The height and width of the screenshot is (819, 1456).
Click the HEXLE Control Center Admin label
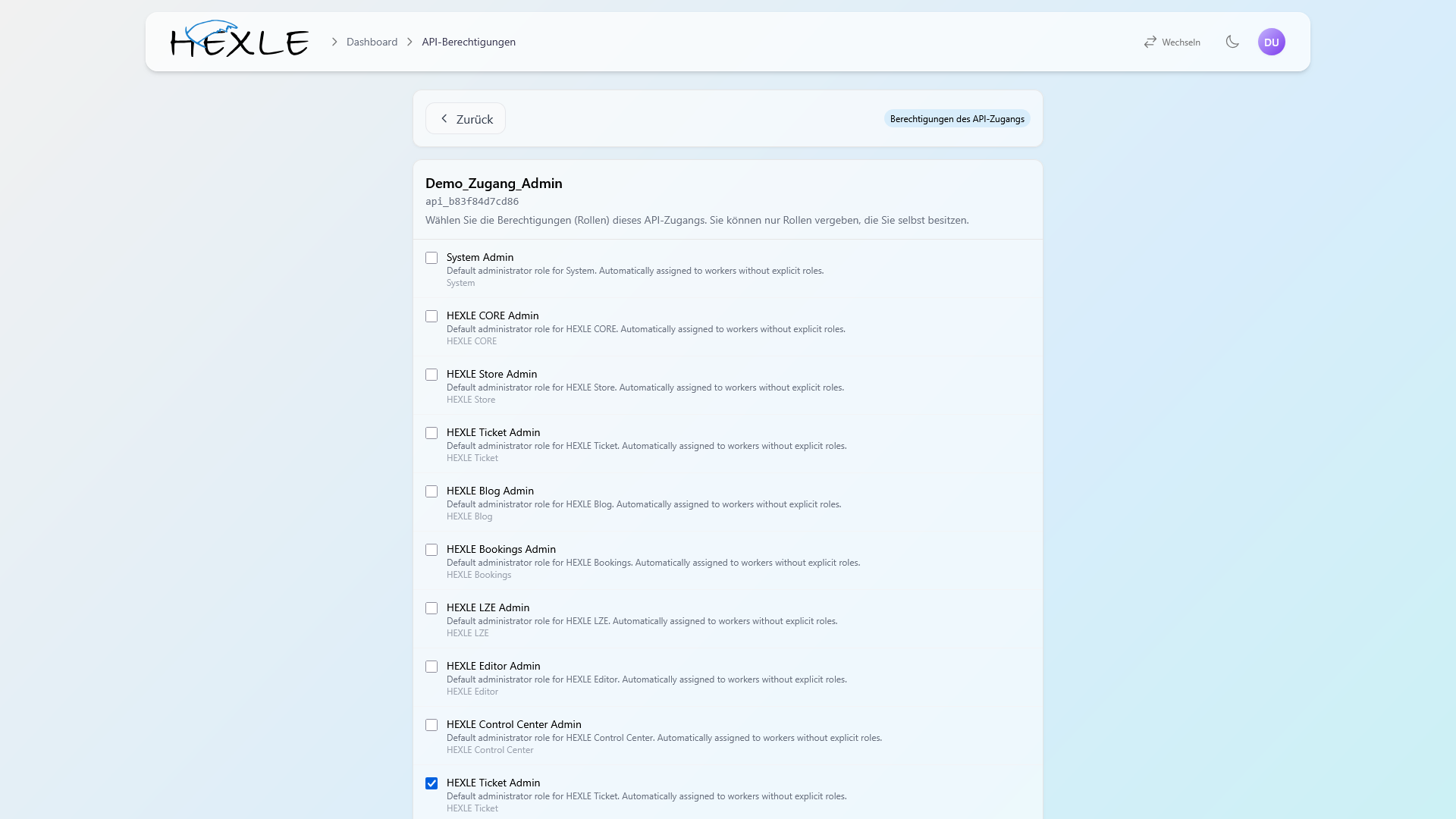pos(514,724)
